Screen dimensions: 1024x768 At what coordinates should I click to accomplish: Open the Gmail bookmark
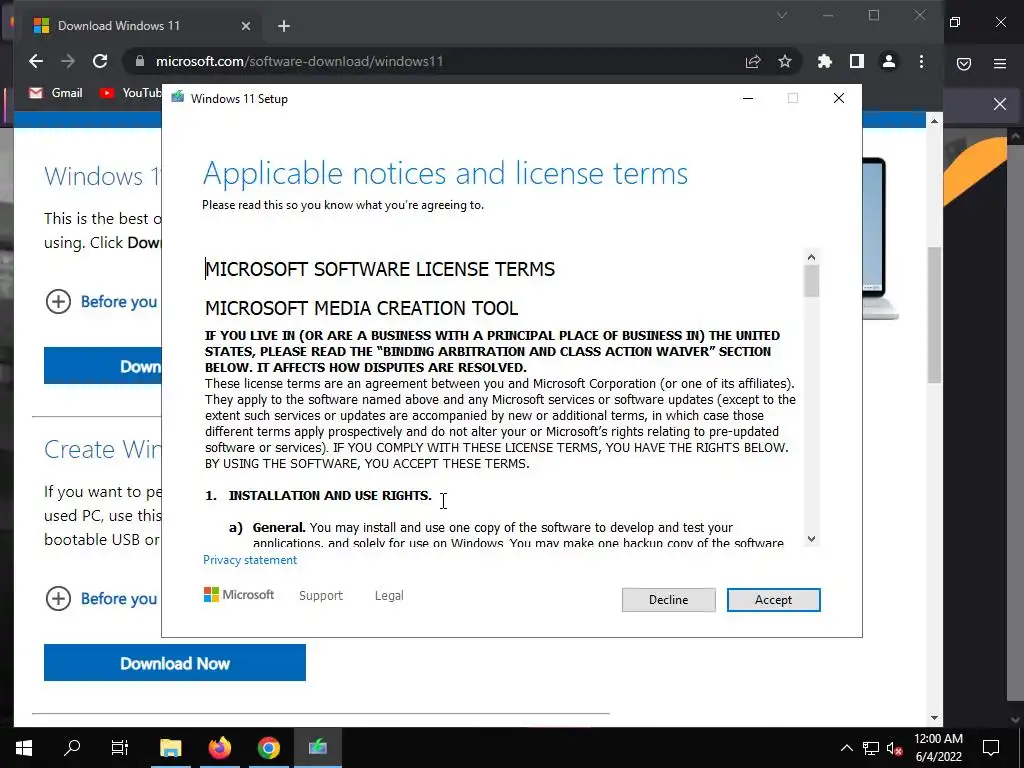point(56,93)
